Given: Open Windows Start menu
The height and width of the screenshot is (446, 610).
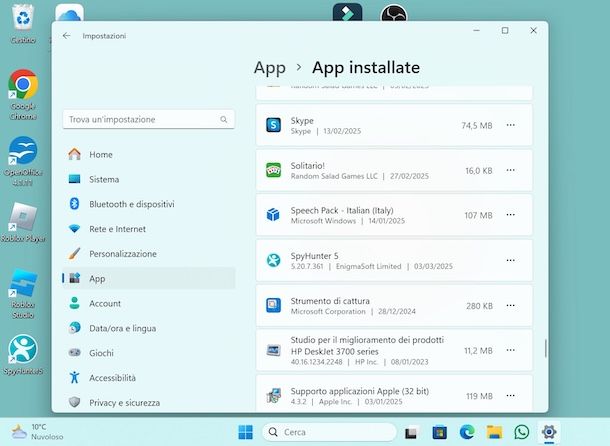Looking at the screenshot, I should tap(245, 432).
